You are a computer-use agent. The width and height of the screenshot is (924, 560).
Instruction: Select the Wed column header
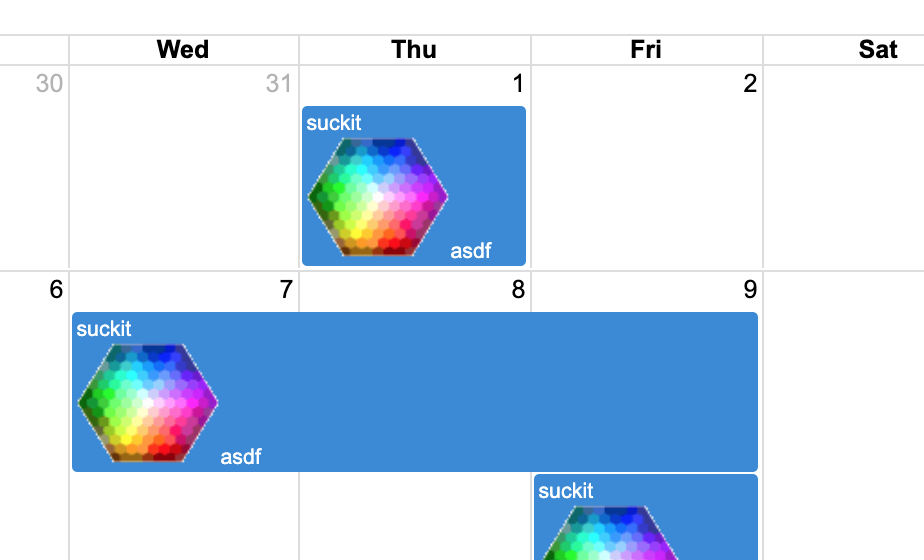[x=183, y=50]
